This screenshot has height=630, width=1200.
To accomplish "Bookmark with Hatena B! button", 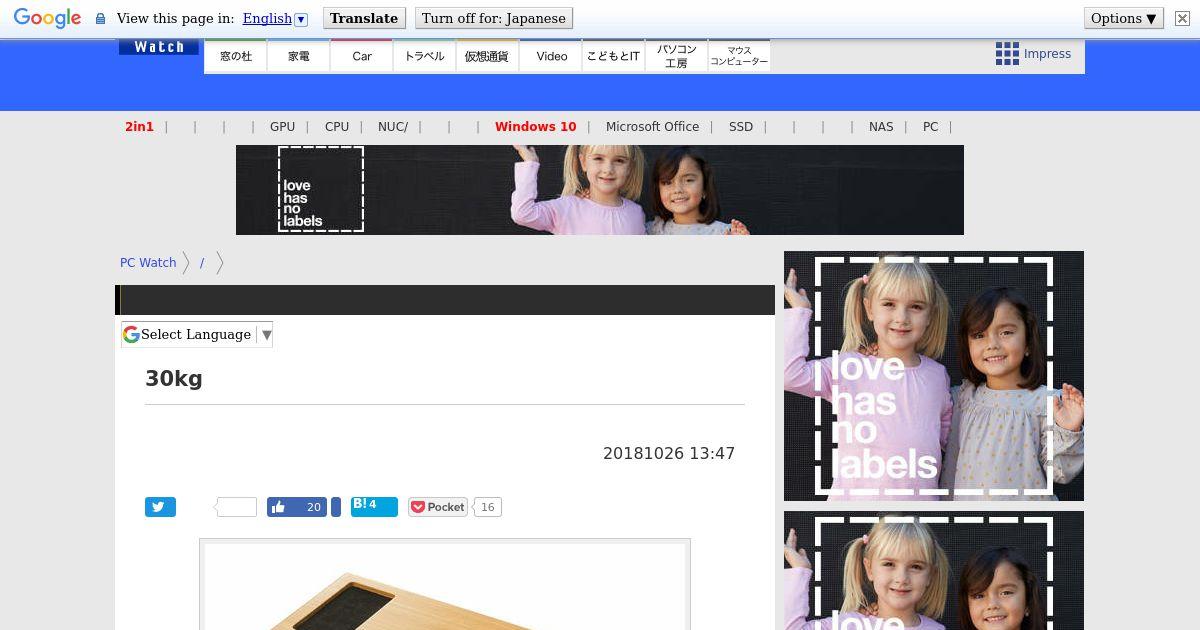I will coord(374,507).
